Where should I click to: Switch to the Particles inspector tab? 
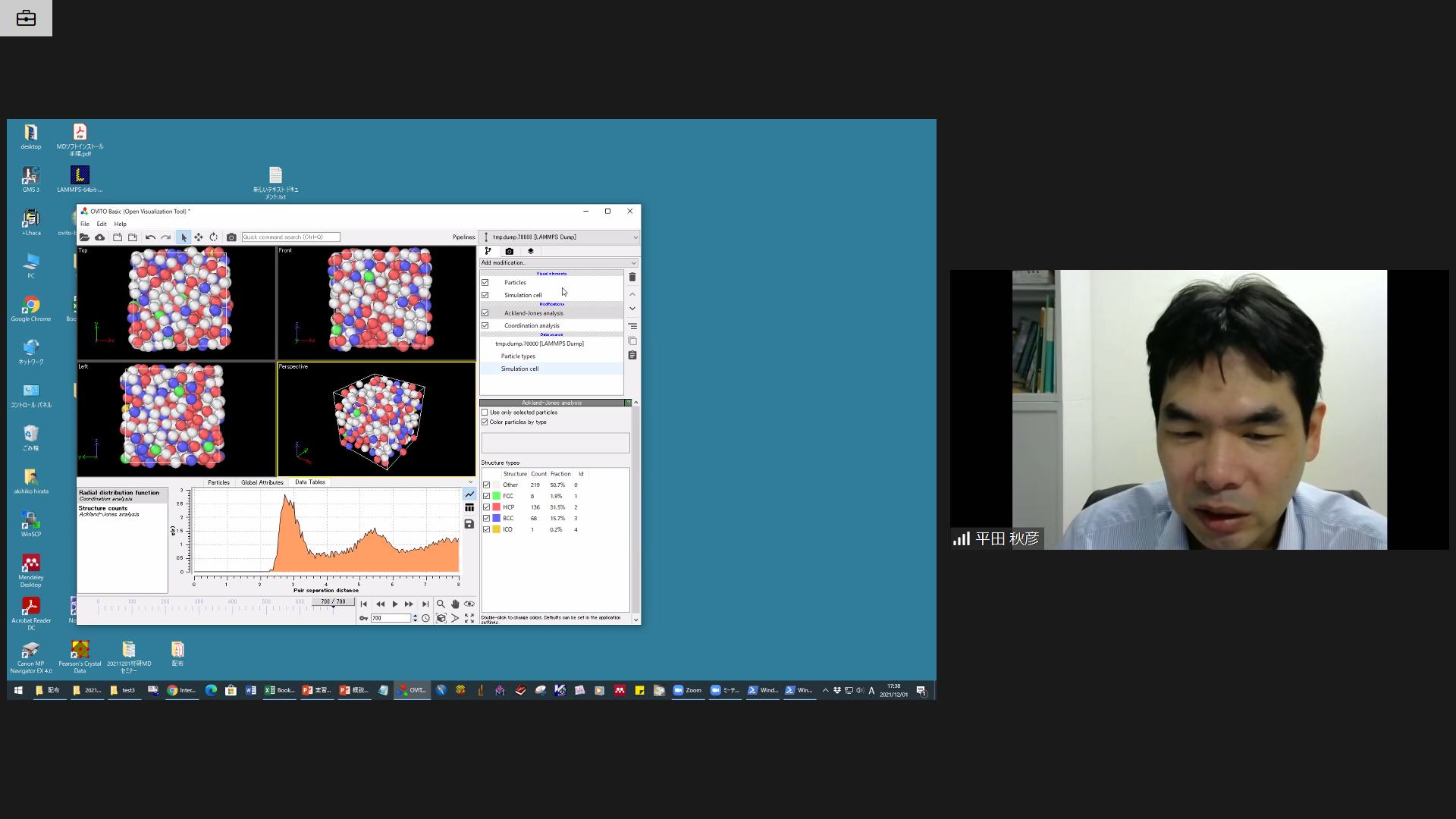coord(218,482)
